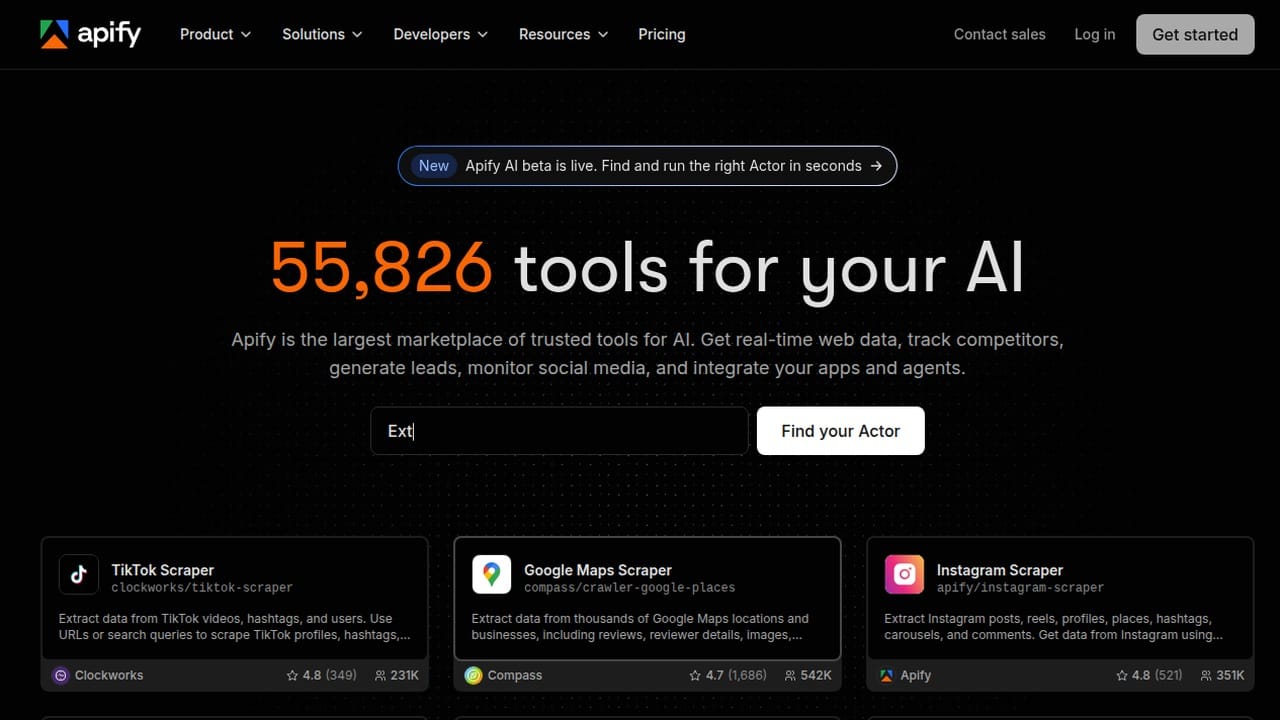Click the Instagram Scraper description text
1280x720 pixels.
click(1054, 627)
